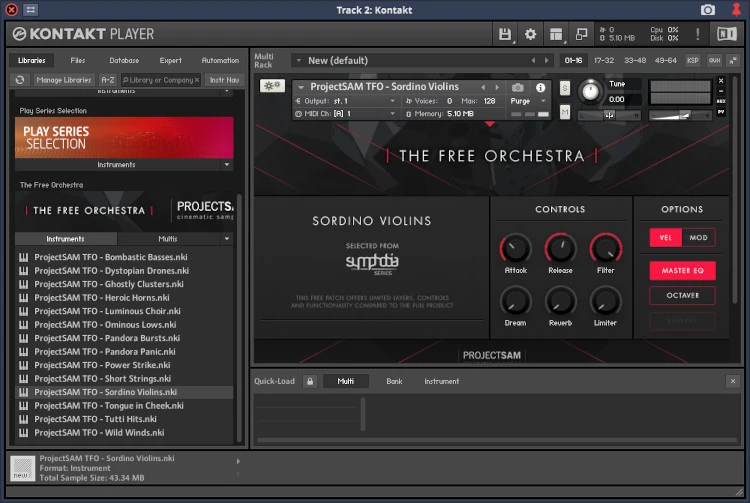This screenshot has height=503, width=750.
Task: Expand info pane arrow
Action: click(238, 461)
